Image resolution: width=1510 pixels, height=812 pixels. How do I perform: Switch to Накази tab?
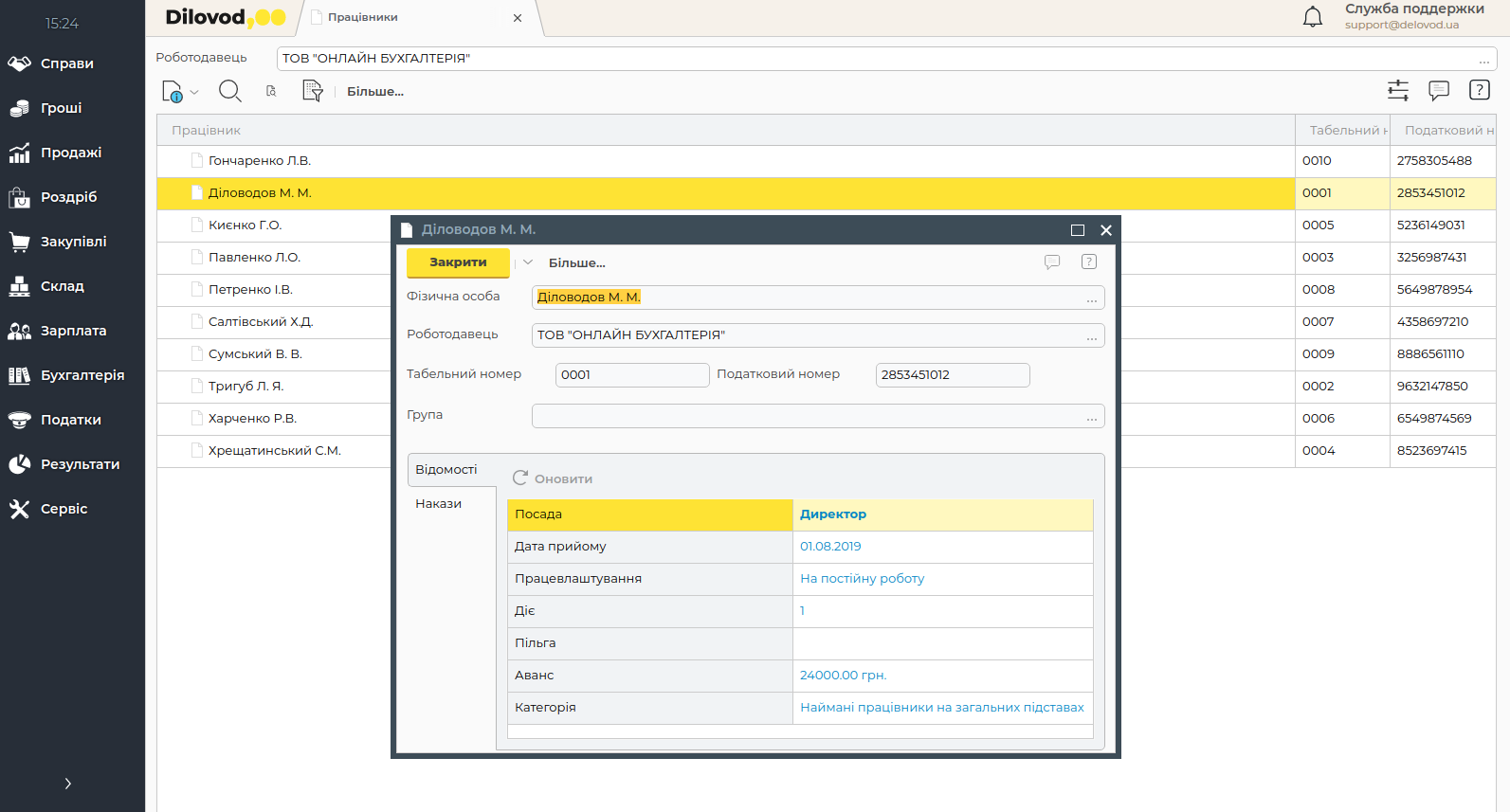click(x=438, y=504)
